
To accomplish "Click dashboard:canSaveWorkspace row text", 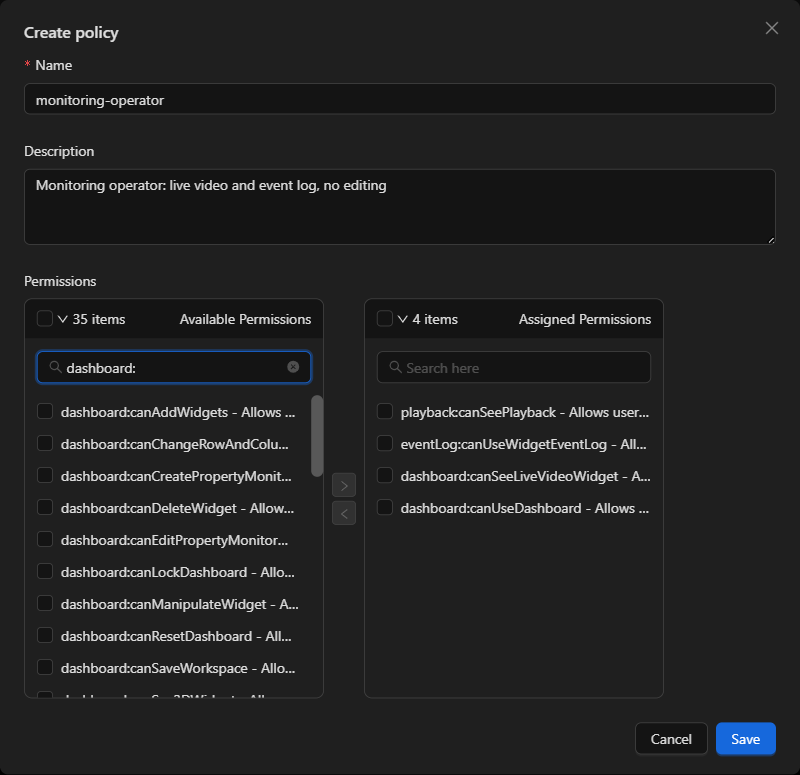I will click(178, 668).
